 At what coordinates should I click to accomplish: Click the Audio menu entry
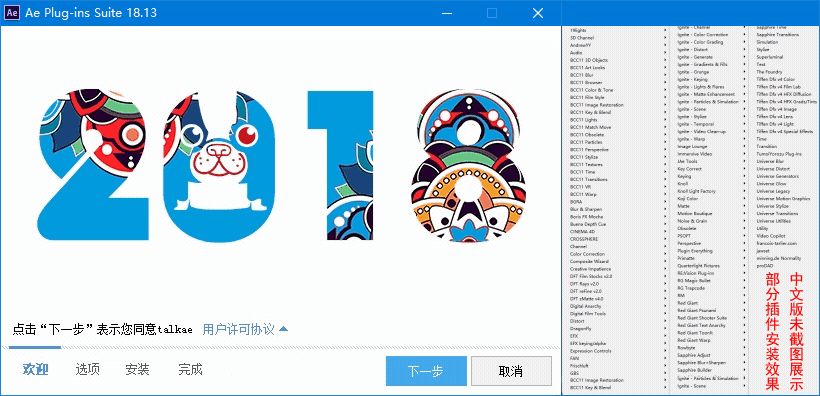tap(576, 53)
